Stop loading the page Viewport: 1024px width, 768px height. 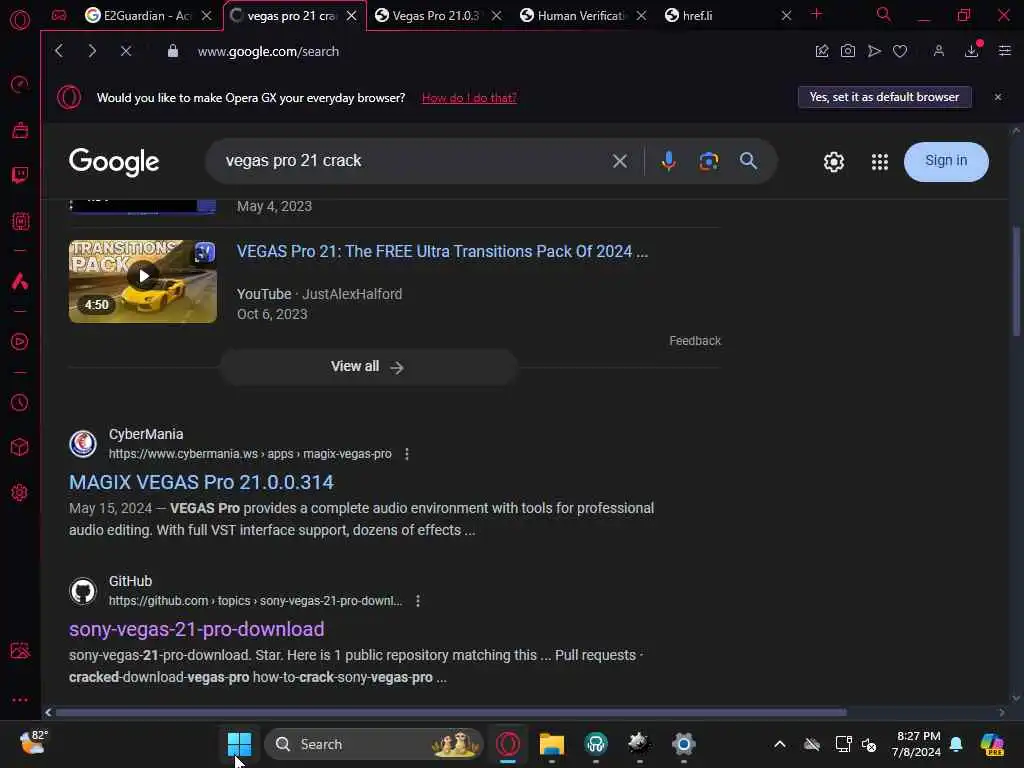point(126,51)
